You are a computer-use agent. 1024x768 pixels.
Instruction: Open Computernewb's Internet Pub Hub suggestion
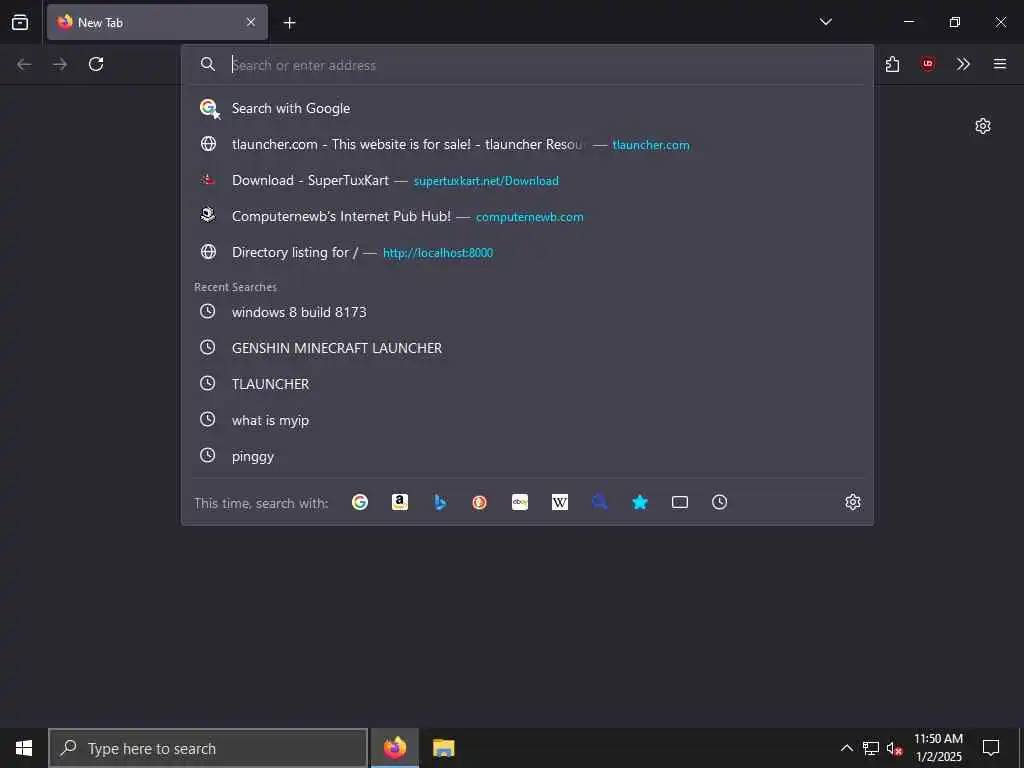point(527,216)
